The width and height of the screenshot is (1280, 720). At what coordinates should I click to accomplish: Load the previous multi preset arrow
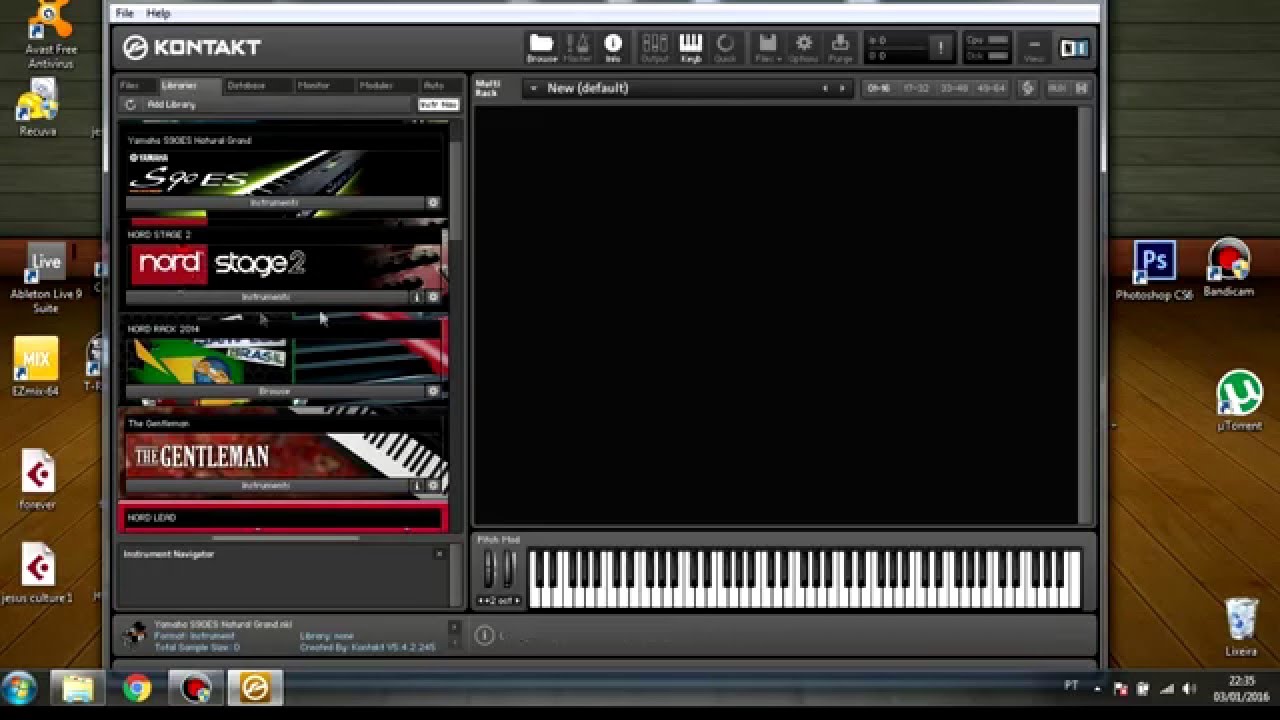(825, 88)
